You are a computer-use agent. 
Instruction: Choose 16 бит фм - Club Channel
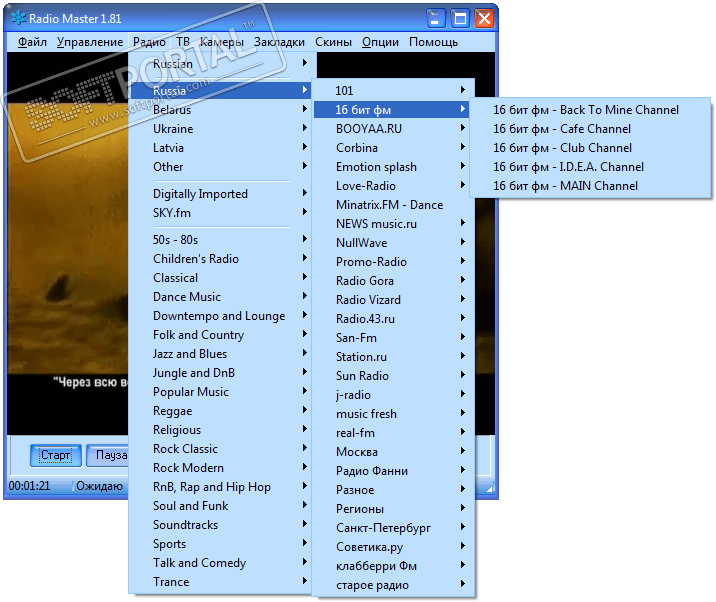point(590,148)
